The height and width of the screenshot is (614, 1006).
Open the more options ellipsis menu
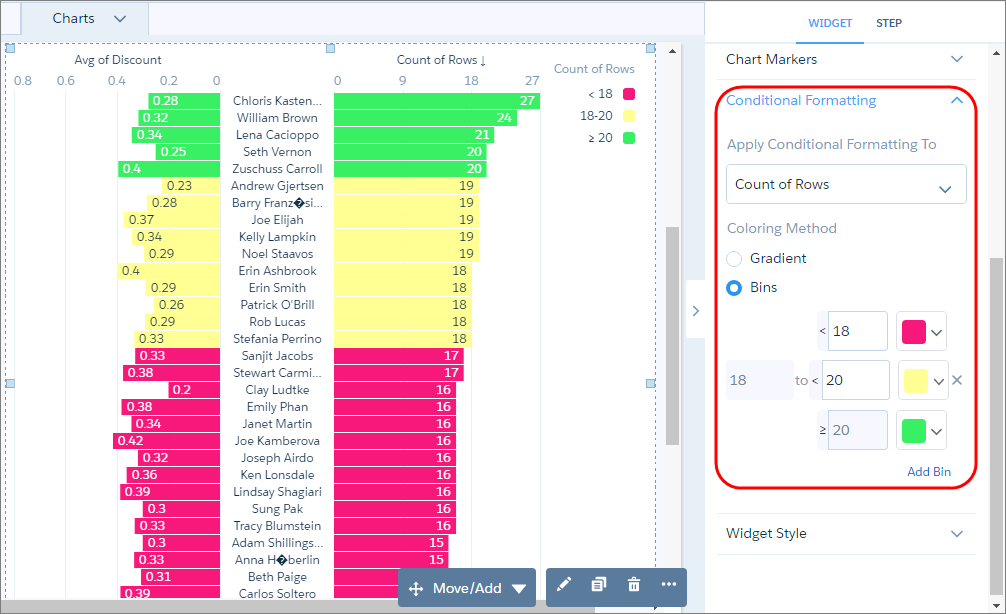point(669,585)
